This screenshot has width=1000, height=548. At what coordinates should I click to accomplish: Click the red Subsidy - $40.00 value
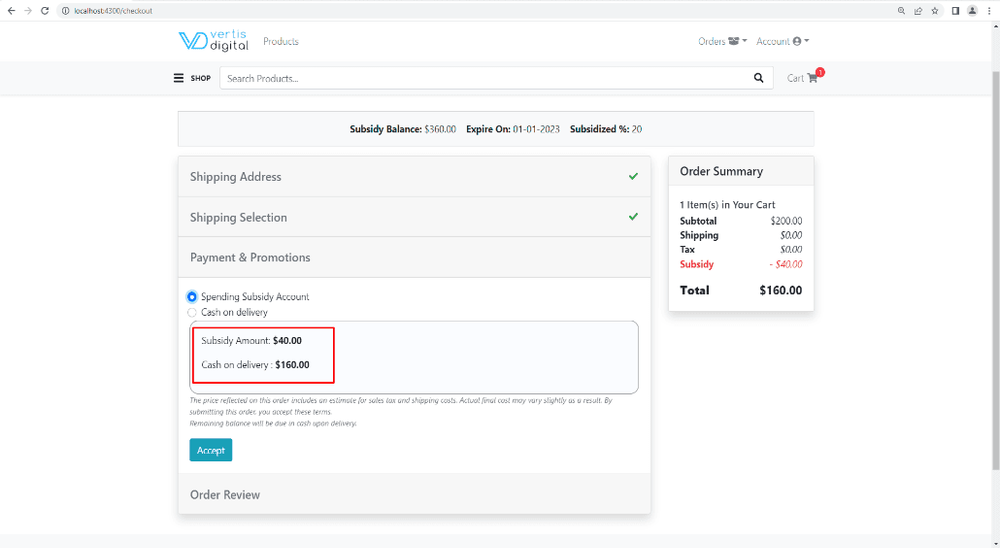pyautogui.click(x=786, y=264)
